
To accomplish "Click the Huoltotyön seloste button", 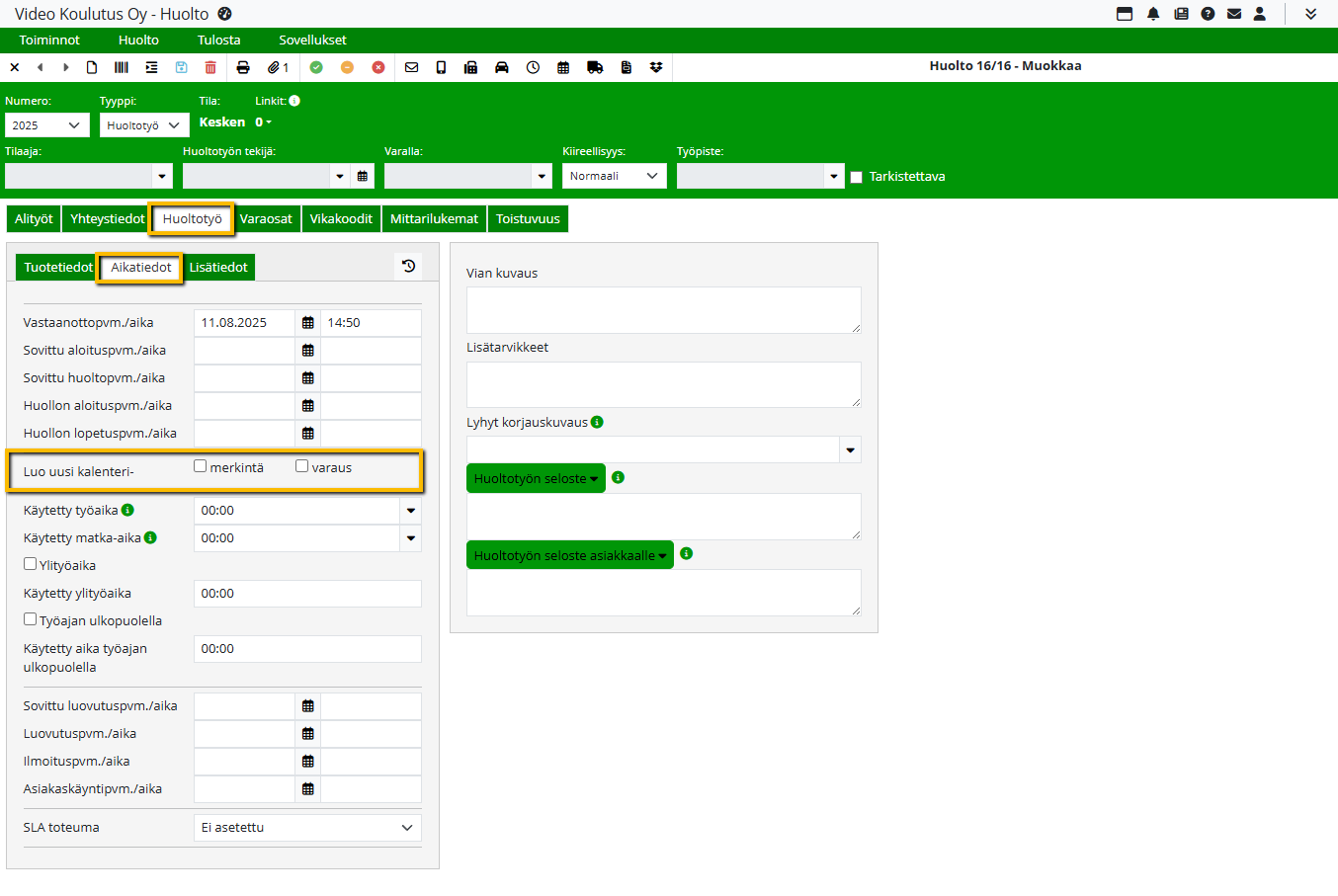I will pos(535,478).
